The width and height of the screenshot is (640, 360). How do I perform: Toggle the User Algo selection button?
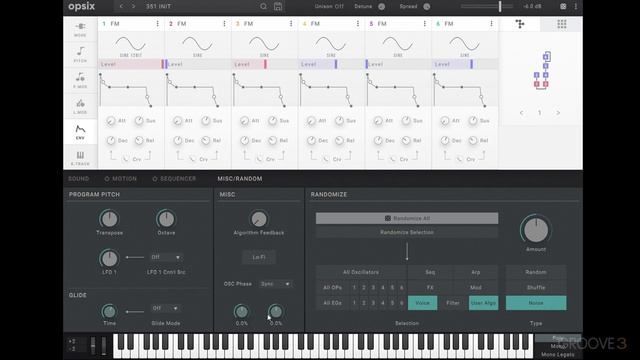(483, 303)
